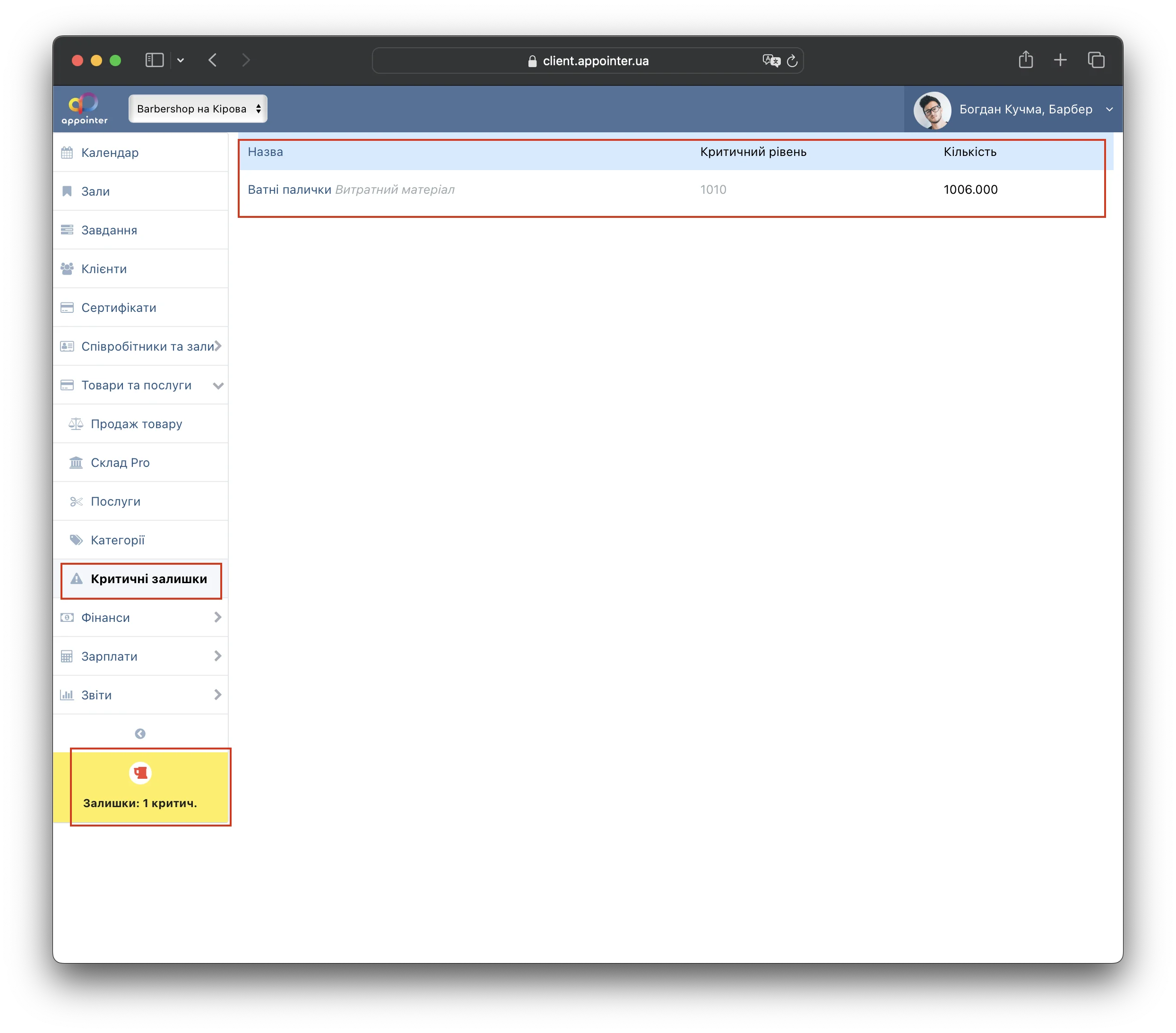Toggle Safari sidebar button
This screenshot has height=1033, width=1176.
click(154, 60)
